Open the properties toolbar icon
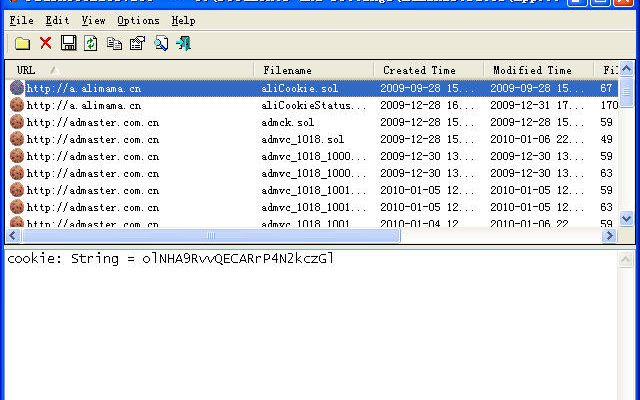This screenshot has width=640, height=400. (x=138, y=43)
